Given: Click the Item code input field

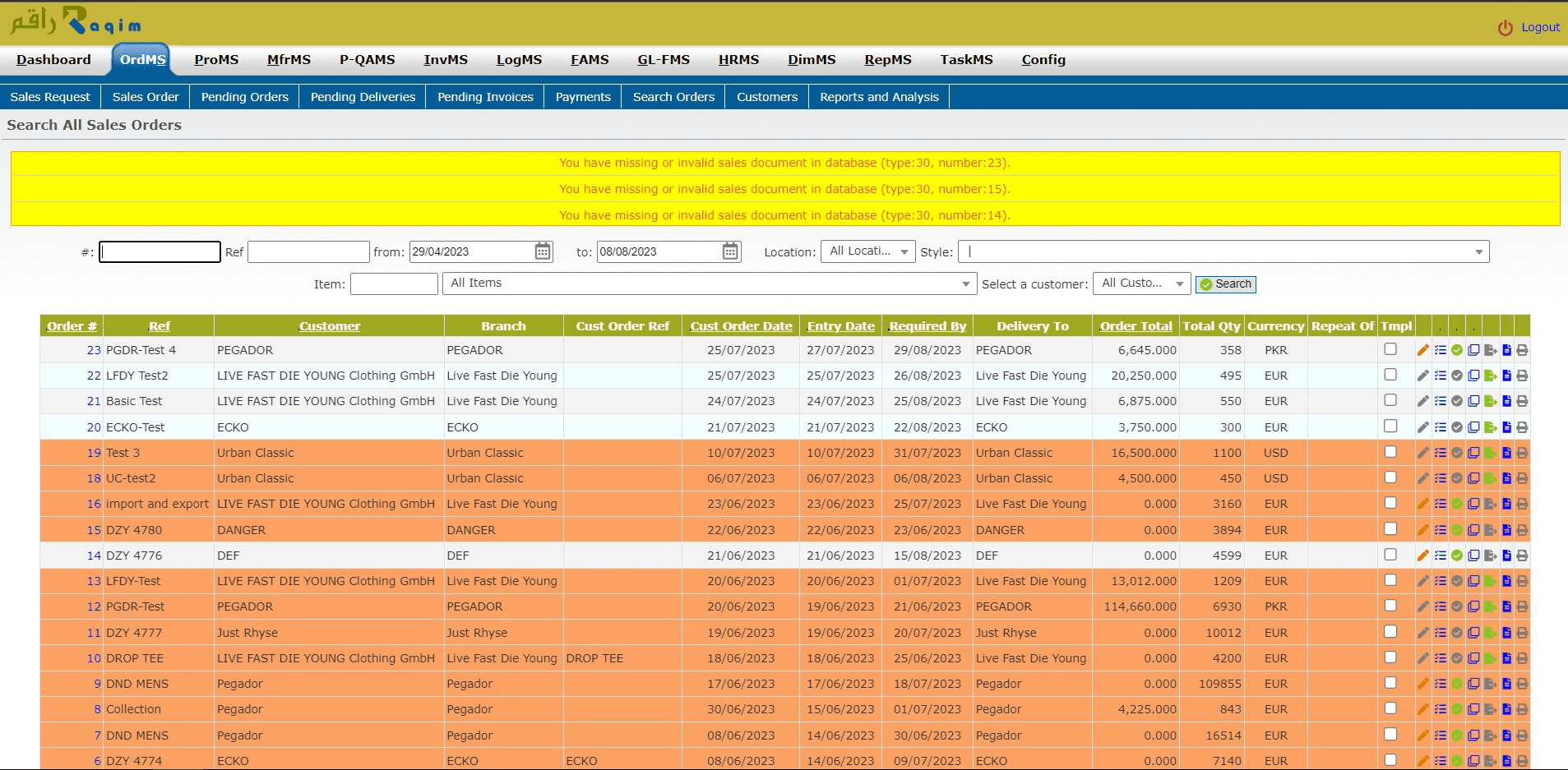Looking at the screenshot, I should click(x=394, y=284).
